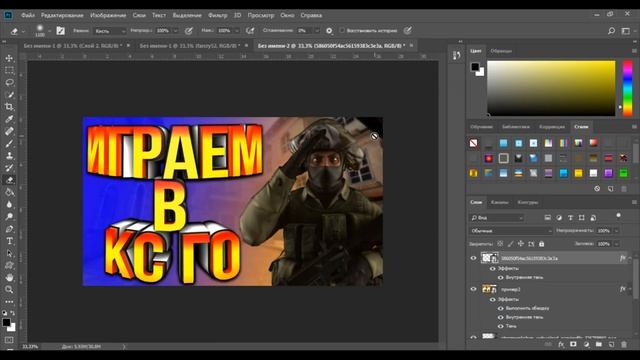Screen dimensions: 640x360
Task: Select the Eraser tool in toolbox
Action: pyautogui.click(x=9, y=180)
